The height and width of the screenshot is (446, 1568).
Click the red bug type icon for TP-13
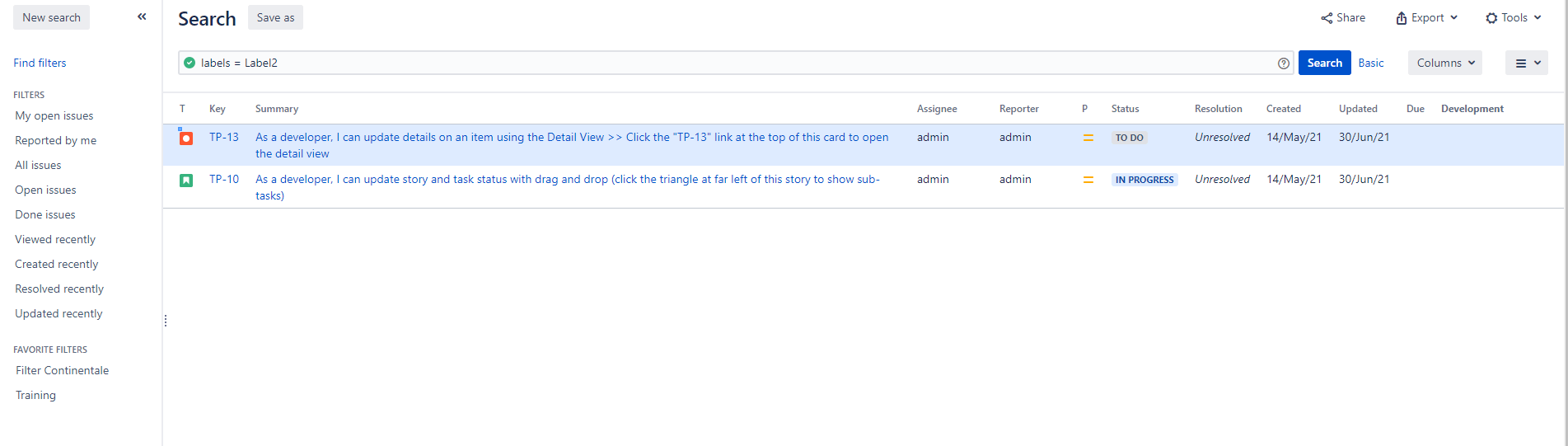[x=186, y=138]
